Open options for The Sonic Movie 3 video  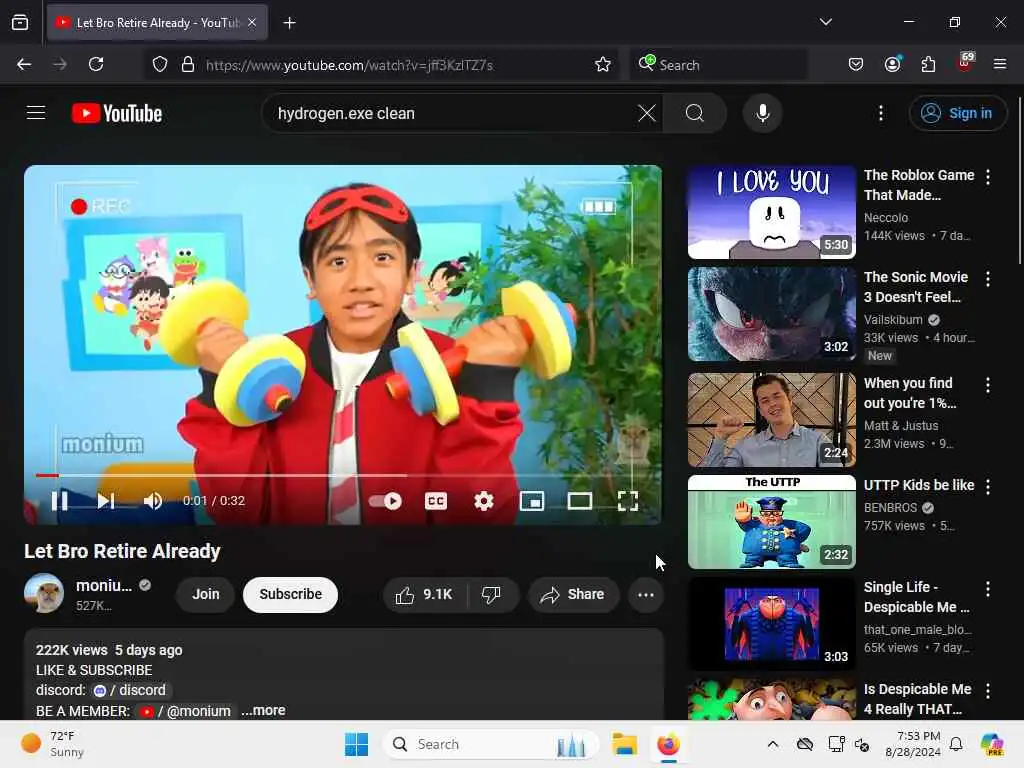[x=987, y=279]
